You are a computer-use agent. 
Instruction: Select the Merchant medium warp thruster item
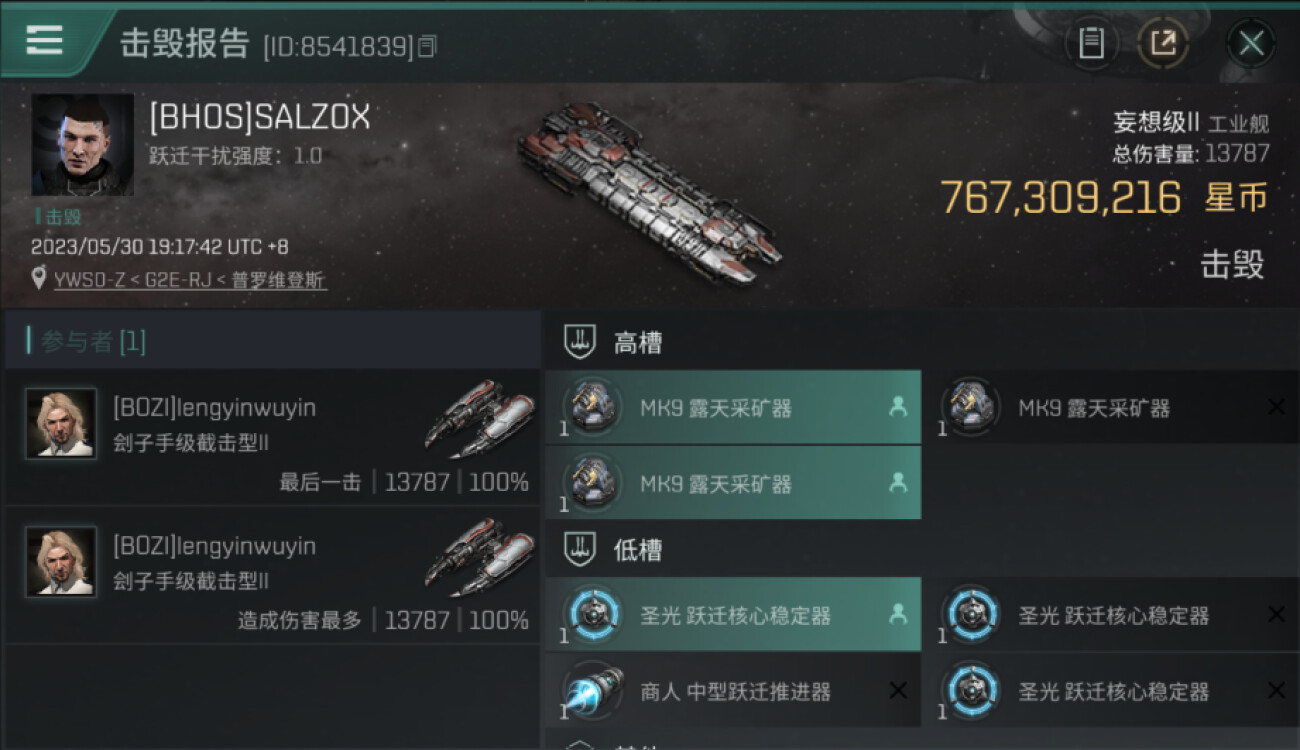click(733, 691)
